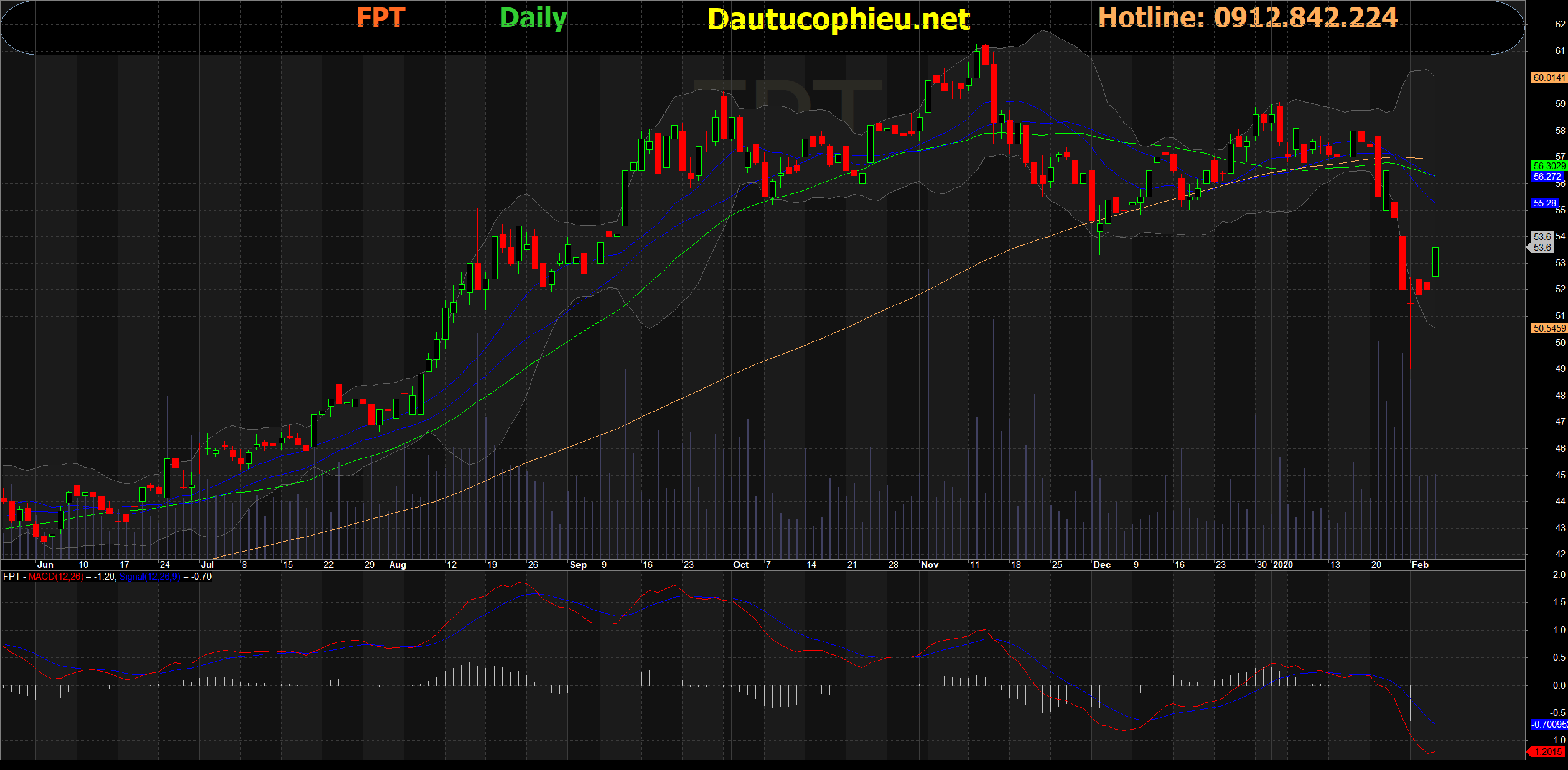Viewport: 1568px width, 770px height.
Task: Click the blue Signal(12,26,9) label
Action: 149,577
